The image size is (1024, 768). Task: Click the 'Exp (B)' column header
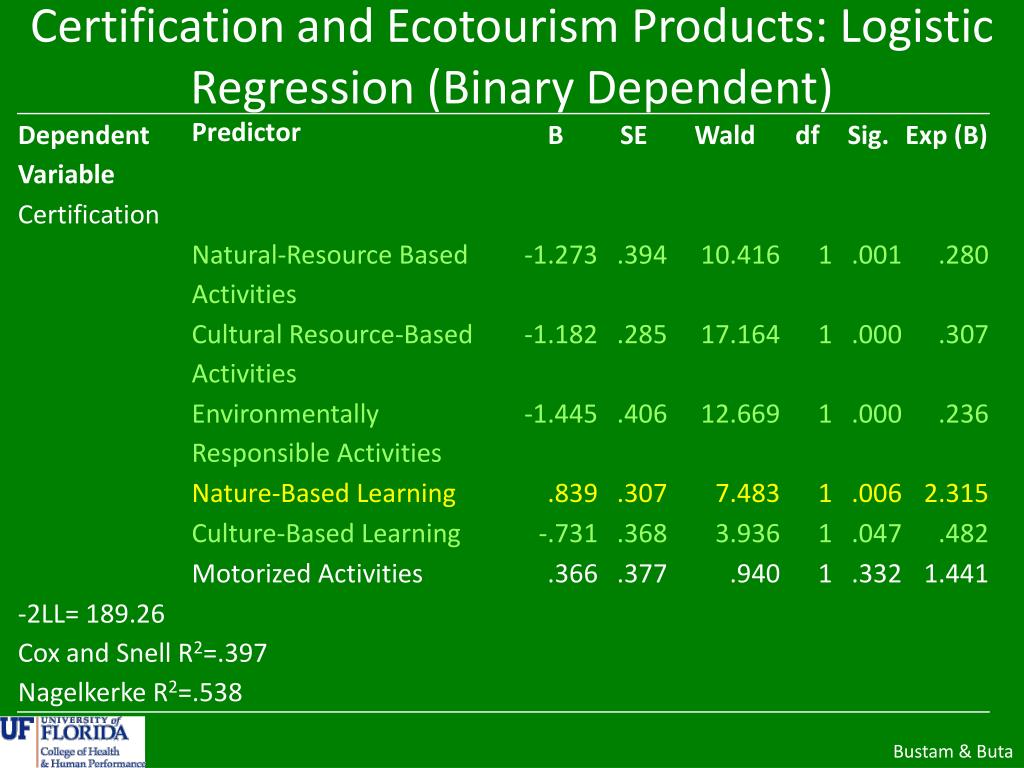946,136
